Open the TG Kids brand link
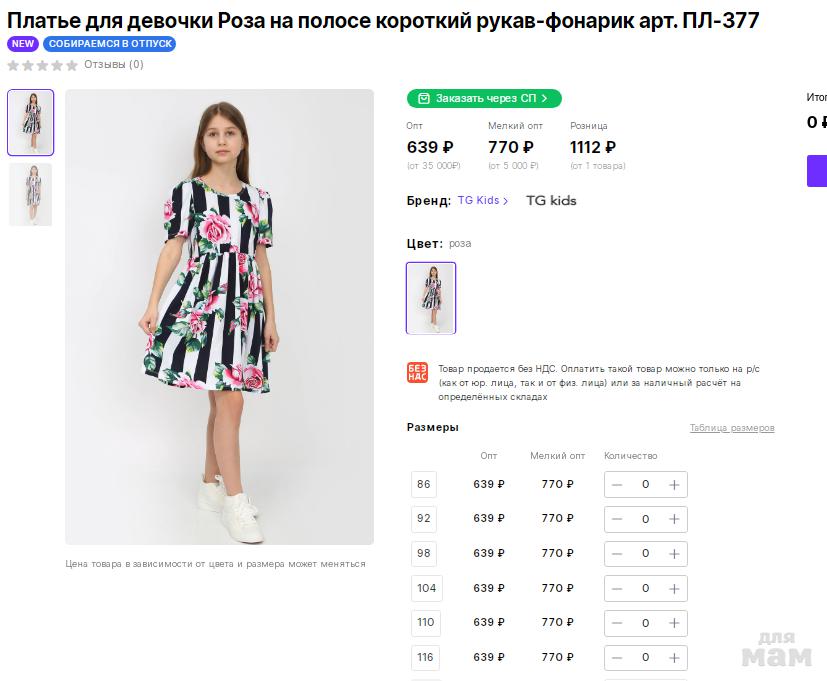 pyautogui.click(x=483, y=201)
